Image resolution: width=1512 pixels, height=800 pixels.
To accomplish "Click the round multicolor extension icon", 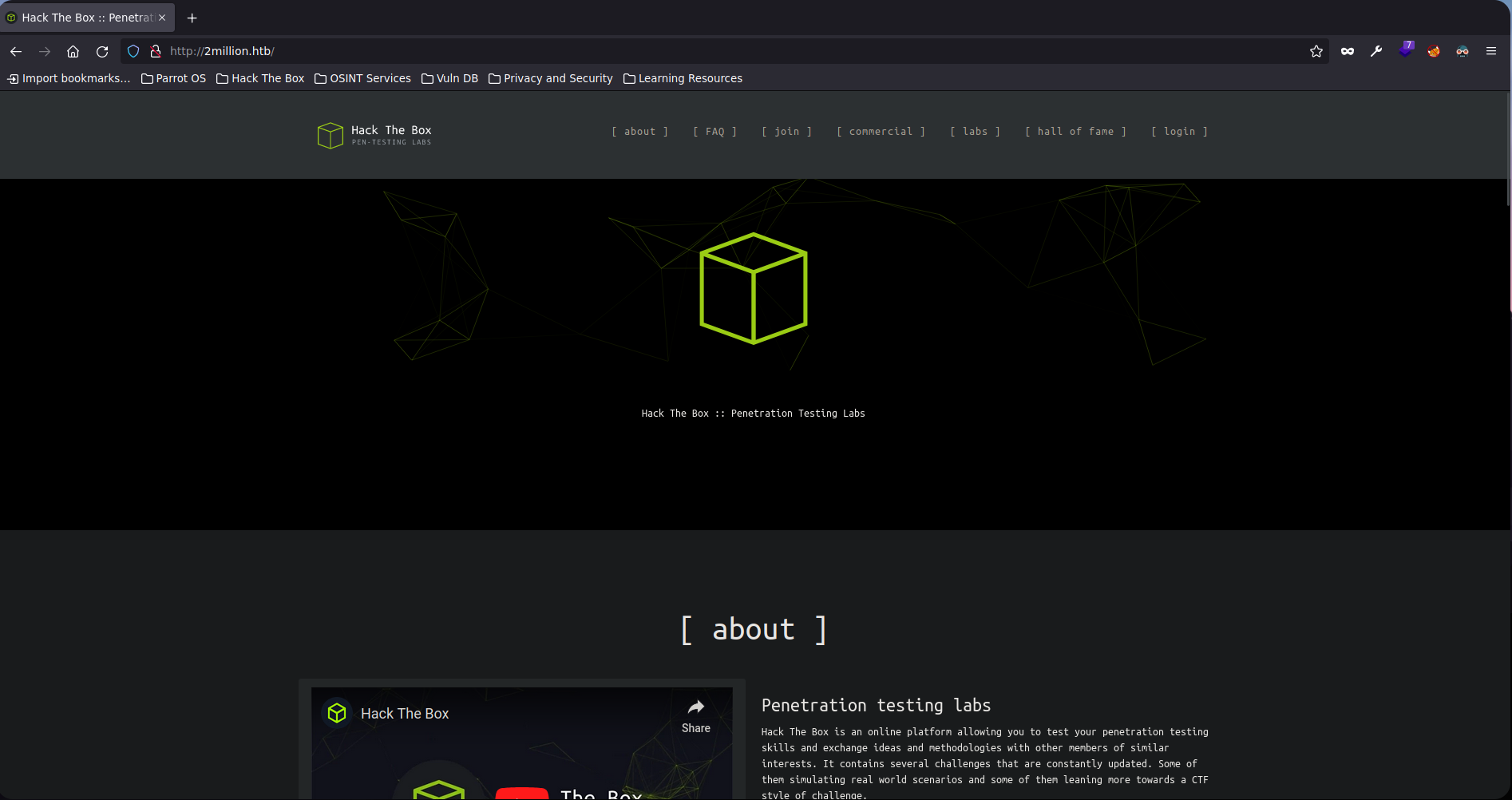I will pyautogui.click(x=1463, y=51).
